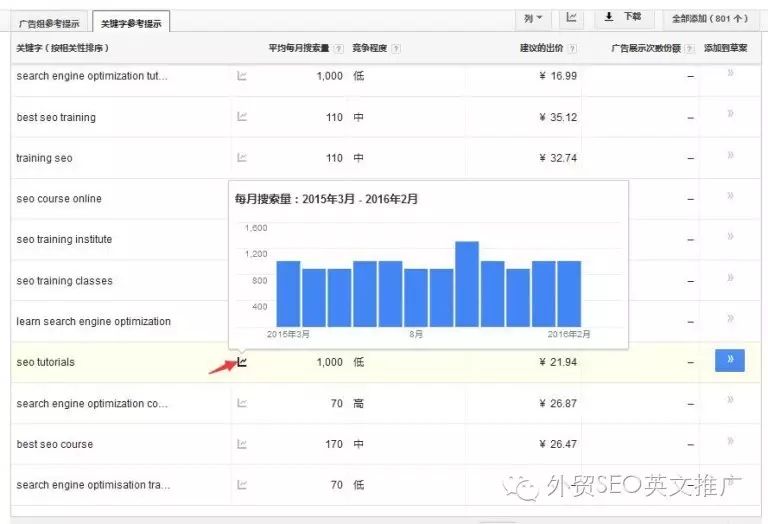The height and width of the screenshot is (524, 768).
Task: Open trend chart for training seo
Action: coord(241,158)
